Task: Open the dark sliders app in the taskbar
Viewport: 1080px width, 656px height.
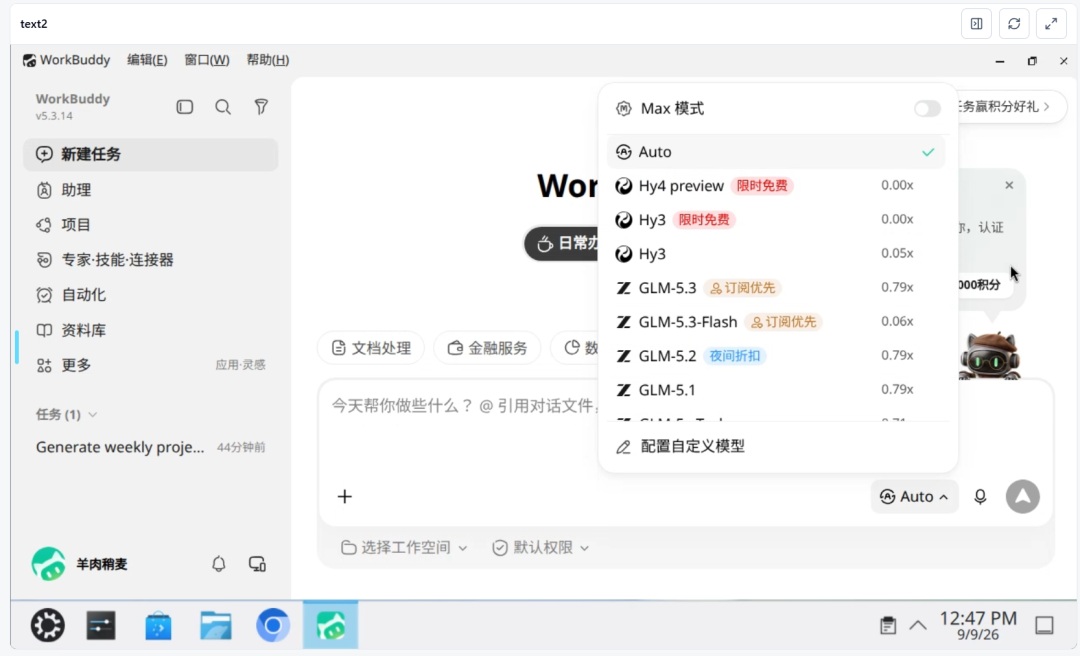Action: click(101, 625)
